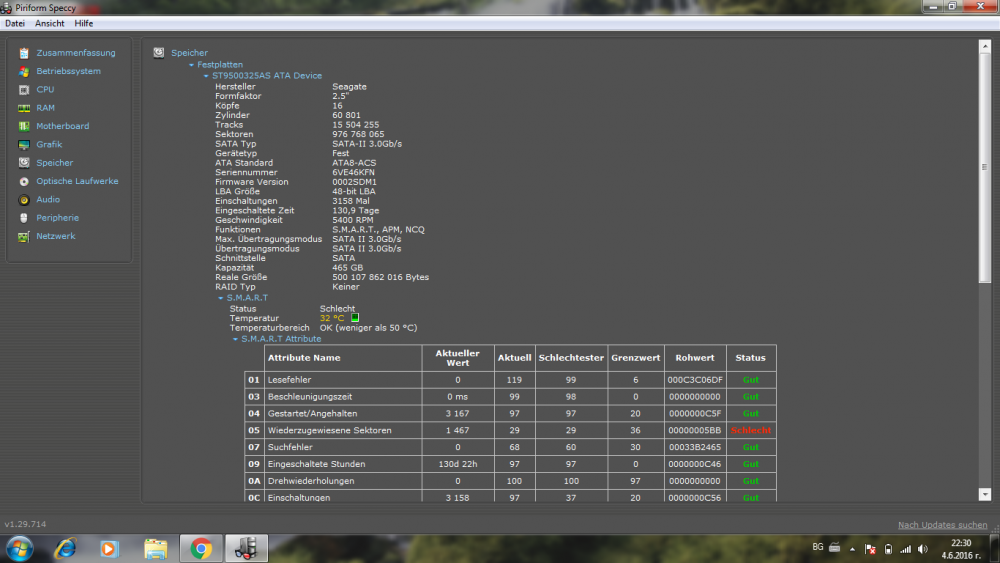Open the CPU section icon

tap(24, 90)
